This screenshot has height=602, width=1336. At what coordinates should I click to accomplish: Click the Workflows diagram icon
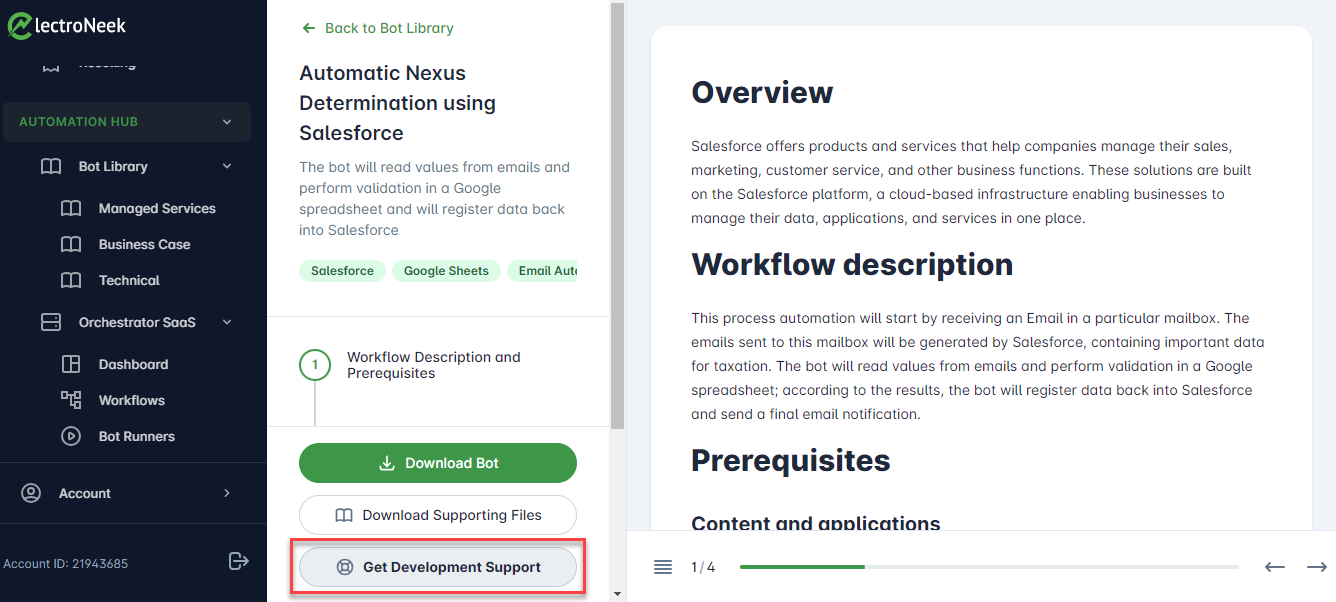[71, 400]
